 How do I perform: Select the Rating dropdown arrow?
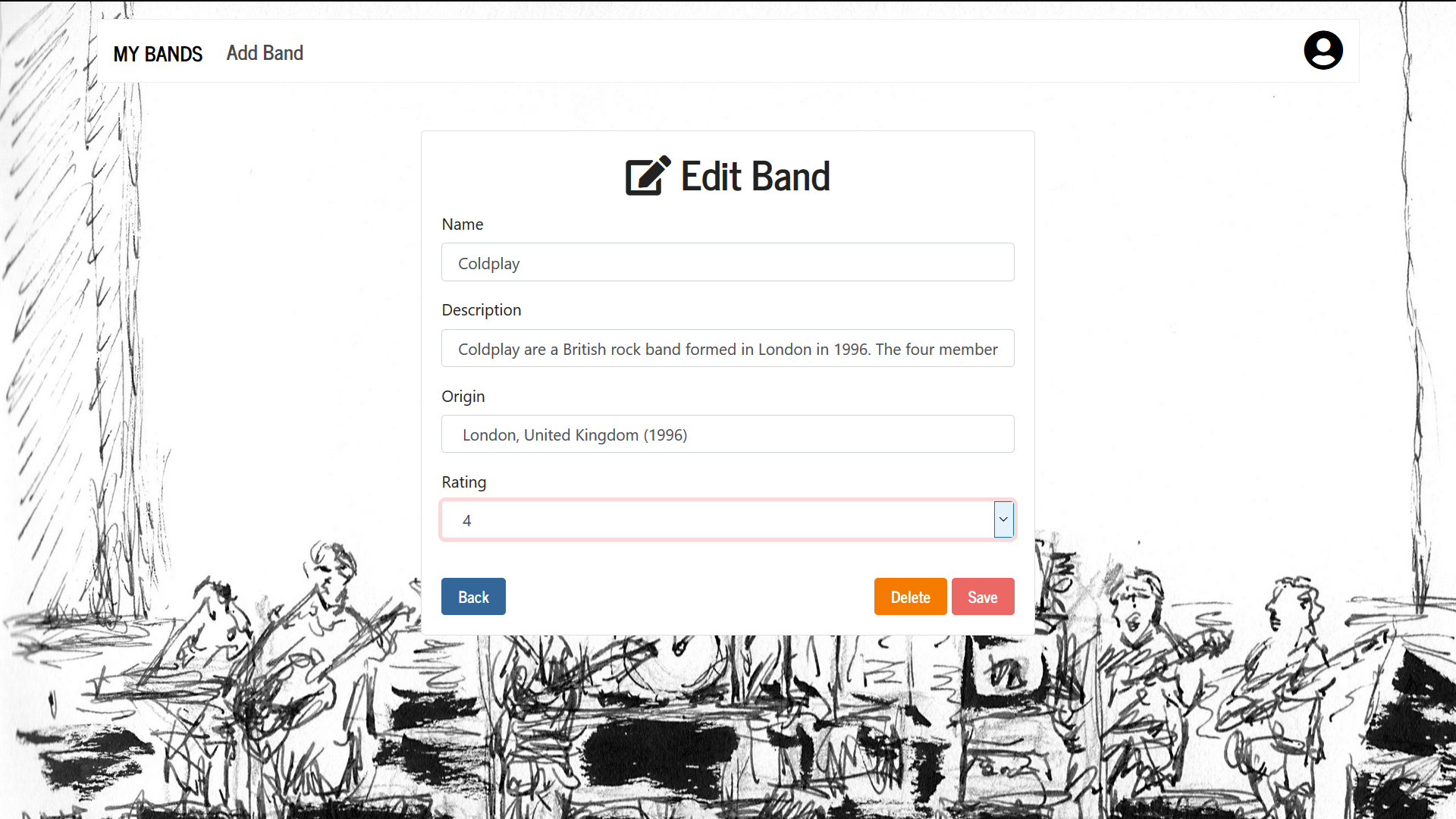click(x=1003, y=519)
